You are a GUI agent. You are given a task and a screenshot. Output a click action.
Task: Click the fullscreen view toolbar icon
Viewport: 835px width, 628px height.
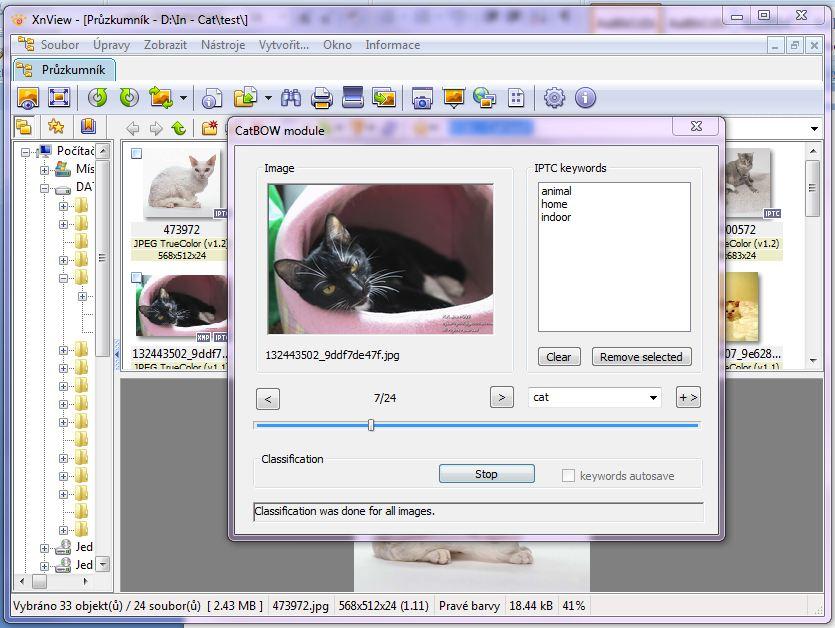(59, 98)
